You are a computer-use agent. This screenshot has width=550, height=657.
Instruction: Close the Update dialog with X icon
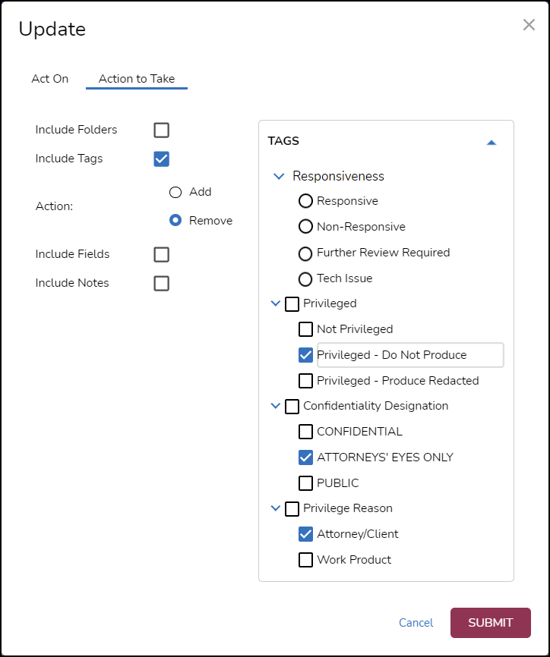coord(529,25)
